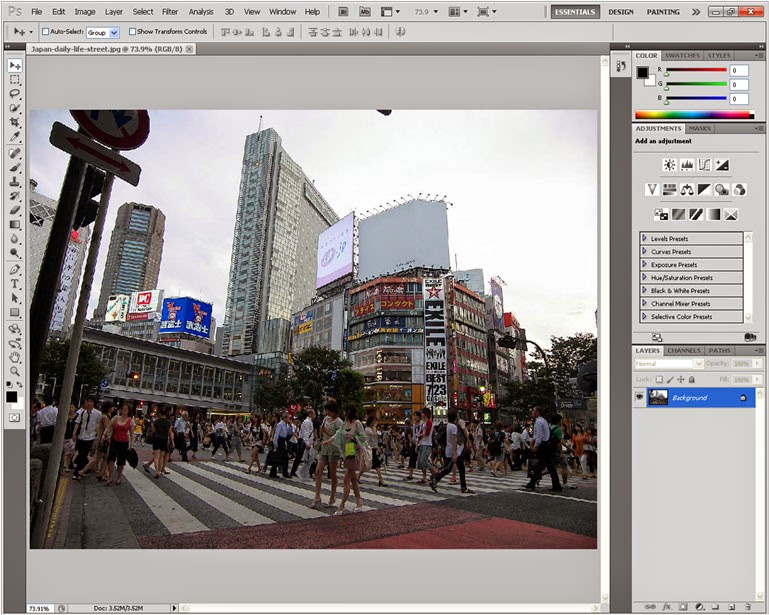Select the Move tool
The width and height of the screenshot is (769, 615).
click(x=15, y=65)
